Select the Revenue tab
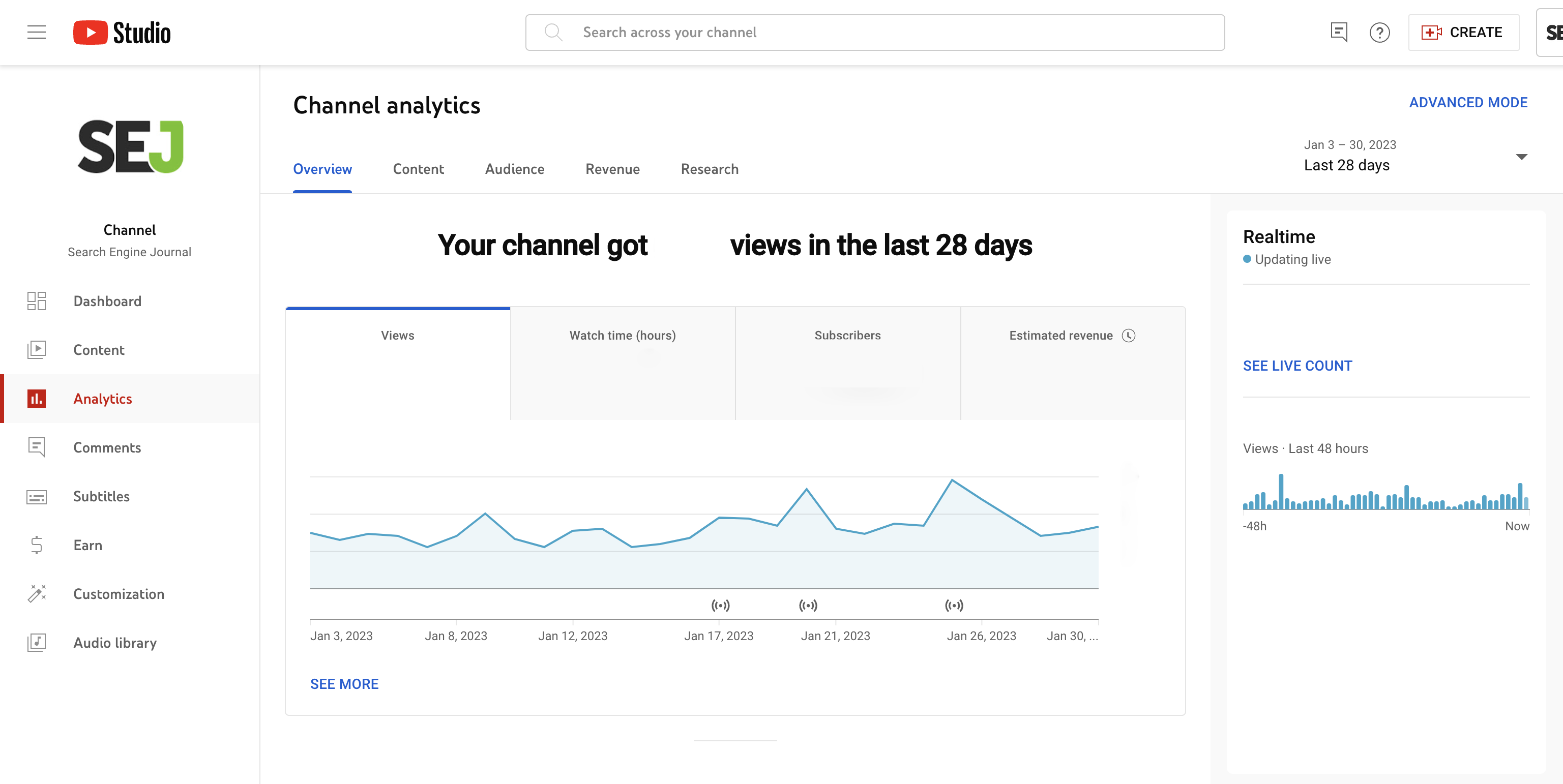This screenshot has height=784, width=1563. point(612,168)
